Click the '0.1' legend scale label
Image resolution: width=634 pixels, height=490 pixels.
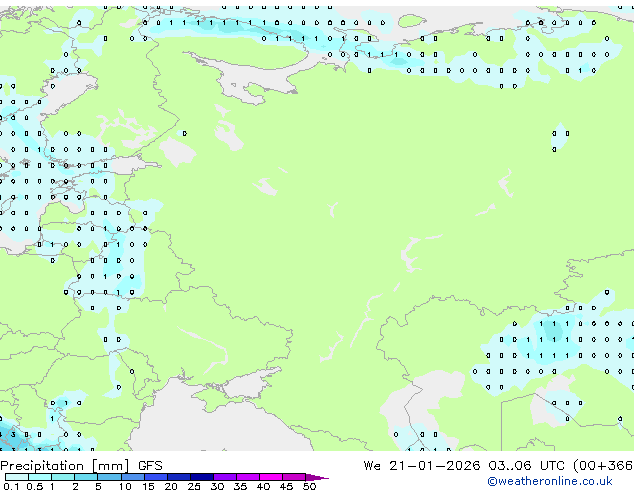point(11,486)
